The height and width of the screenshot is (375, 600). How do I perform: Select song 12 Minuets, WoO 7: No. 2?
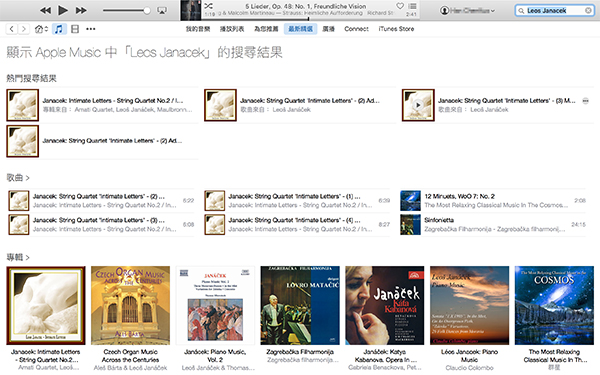493,201
